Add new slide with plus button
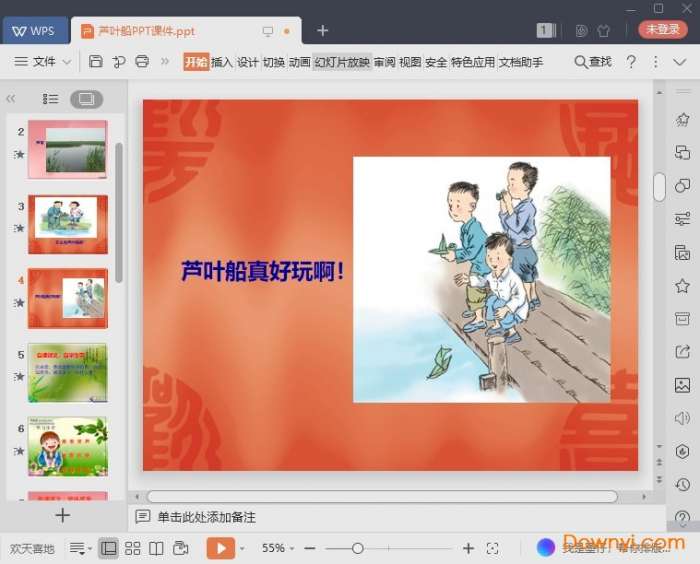 62,515
